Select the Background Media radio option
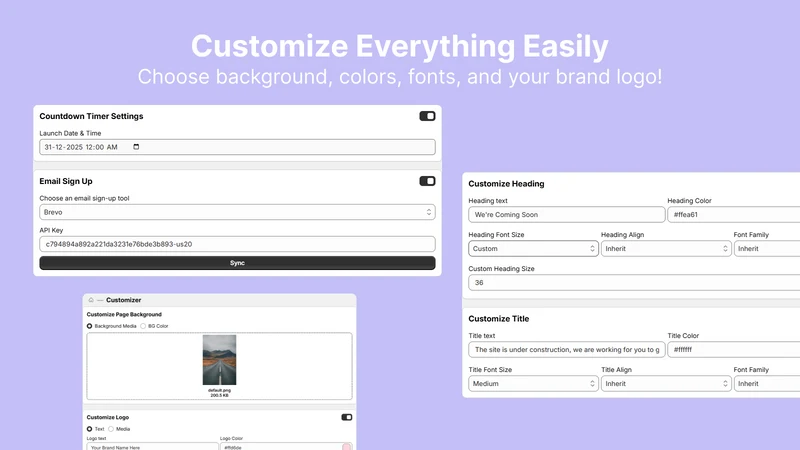This screenshot has height=450, width=800. (89, 326)
